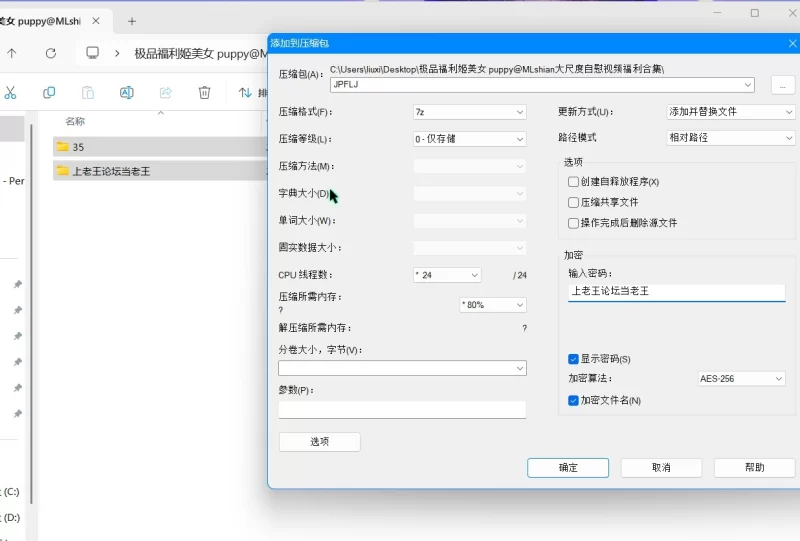Open the AES-256 encryption method dropdown
The height and width of the screenshot is (541, 800).
click(x=741, y=379)
